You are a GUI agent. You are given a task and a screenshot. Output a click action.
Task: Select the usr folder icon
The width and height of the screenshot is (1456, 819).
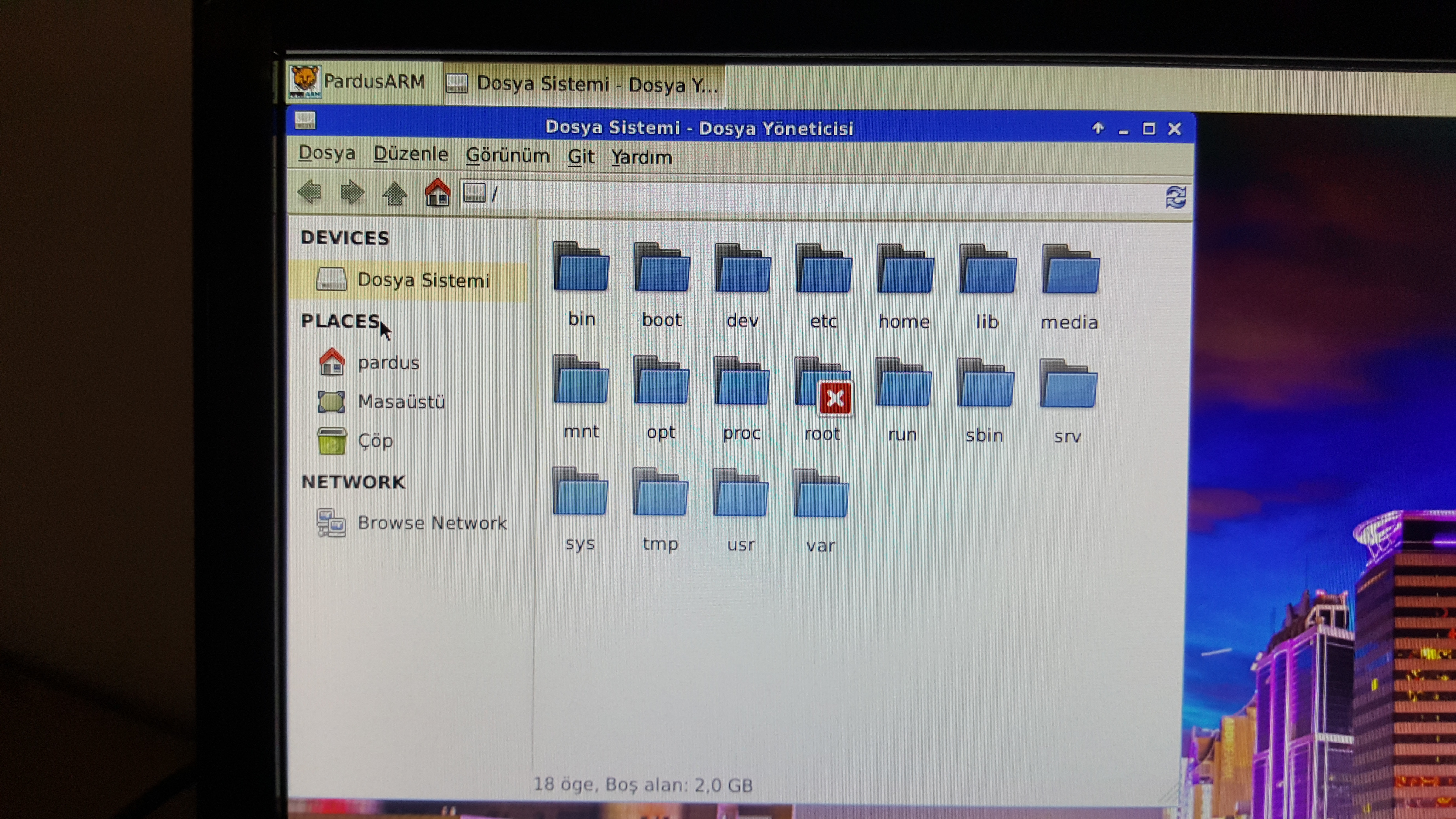pos(740,493)
